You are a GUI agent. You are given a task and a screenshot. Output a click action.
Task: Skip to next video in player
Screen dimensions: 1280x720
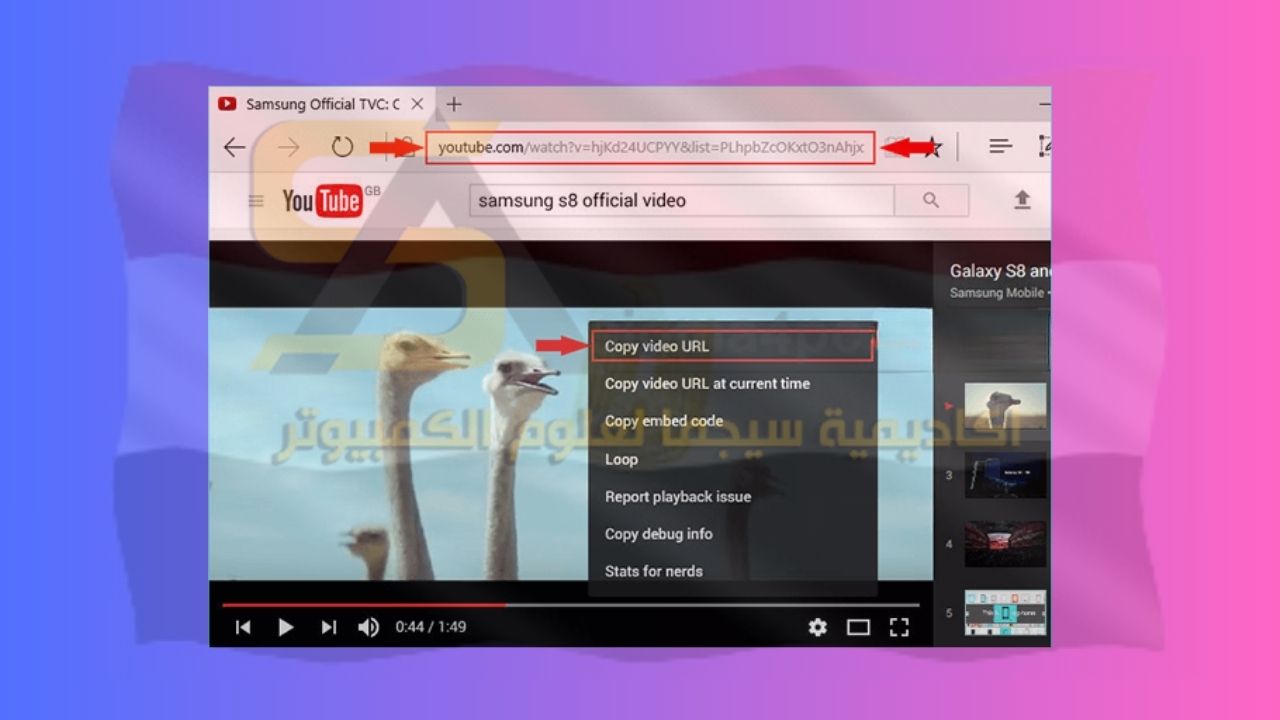point(328,627)
